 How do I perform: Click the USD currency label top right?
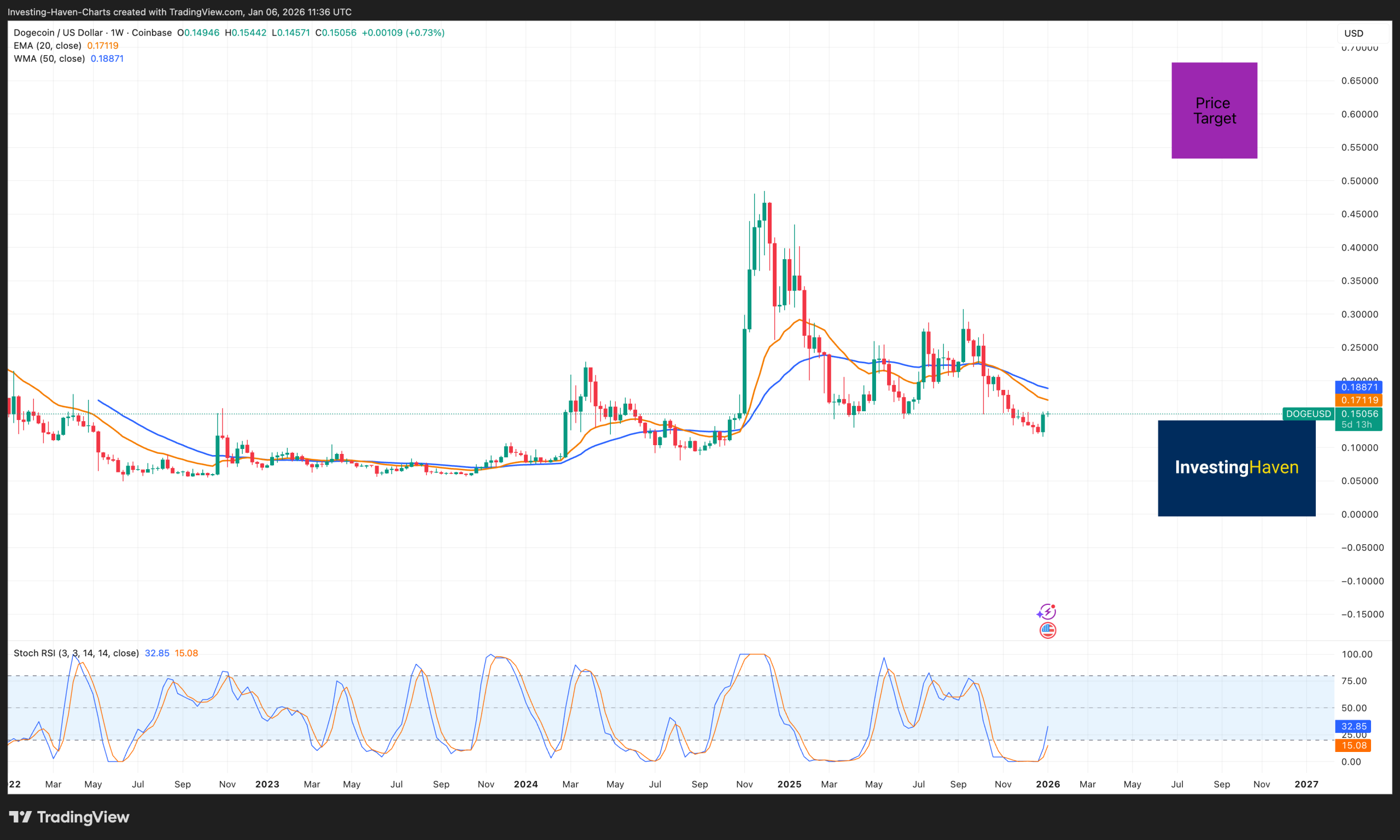1353,33
